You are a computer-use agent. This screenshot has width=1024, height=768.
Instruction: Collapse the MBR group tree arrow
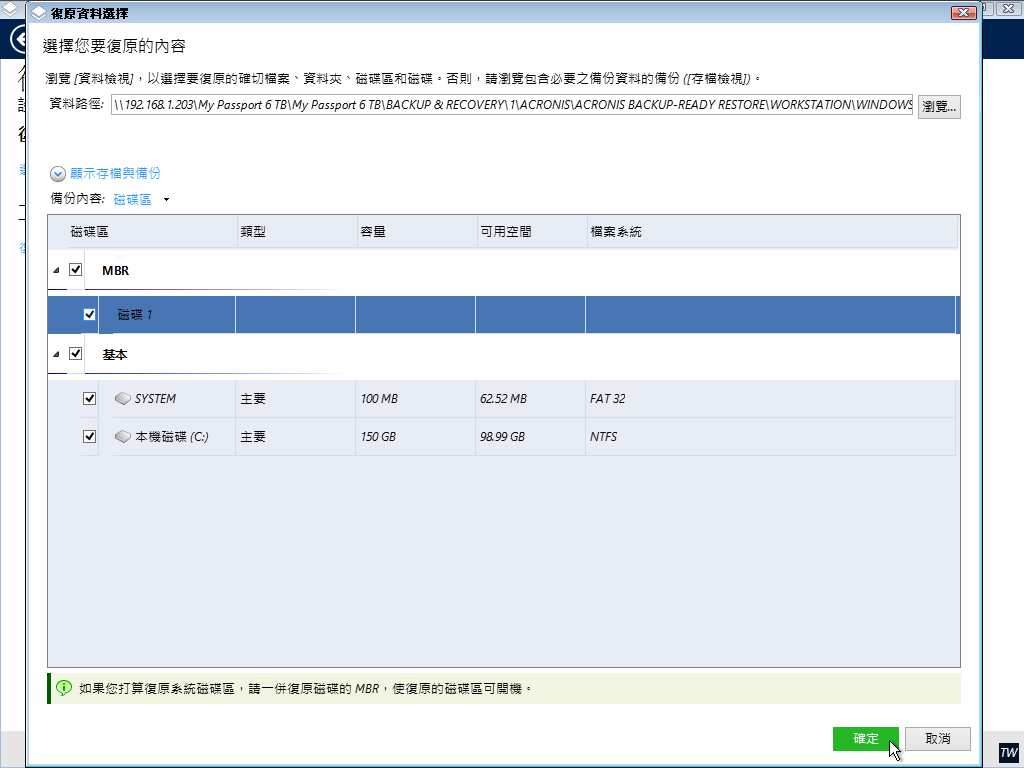click(x=56, y=271)
